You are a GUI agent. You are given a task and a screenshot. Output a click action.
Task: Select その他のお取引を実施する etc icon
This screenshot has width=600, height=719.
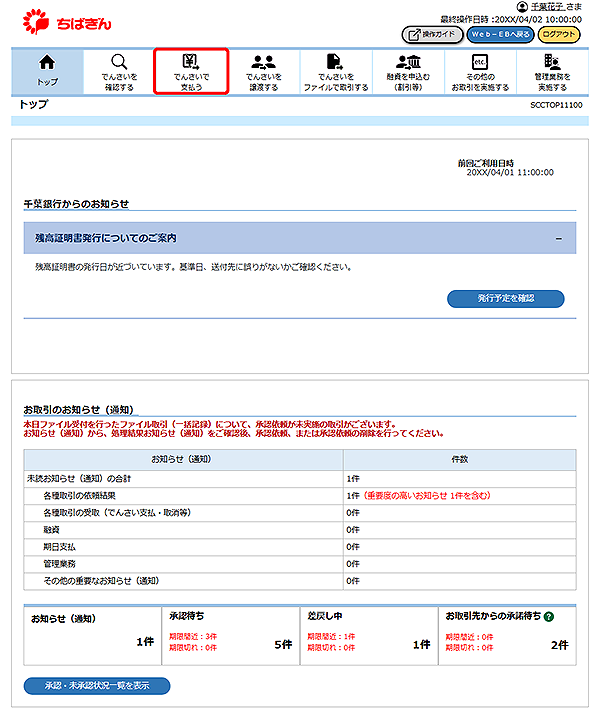[x=480, y=63]
